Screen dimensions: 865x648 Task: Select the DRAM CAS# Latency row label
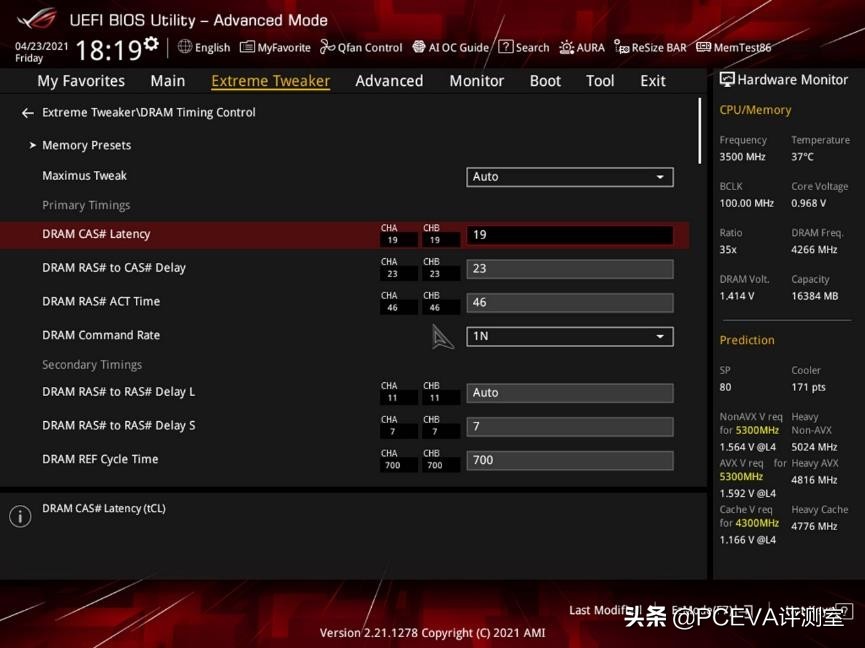96,234
